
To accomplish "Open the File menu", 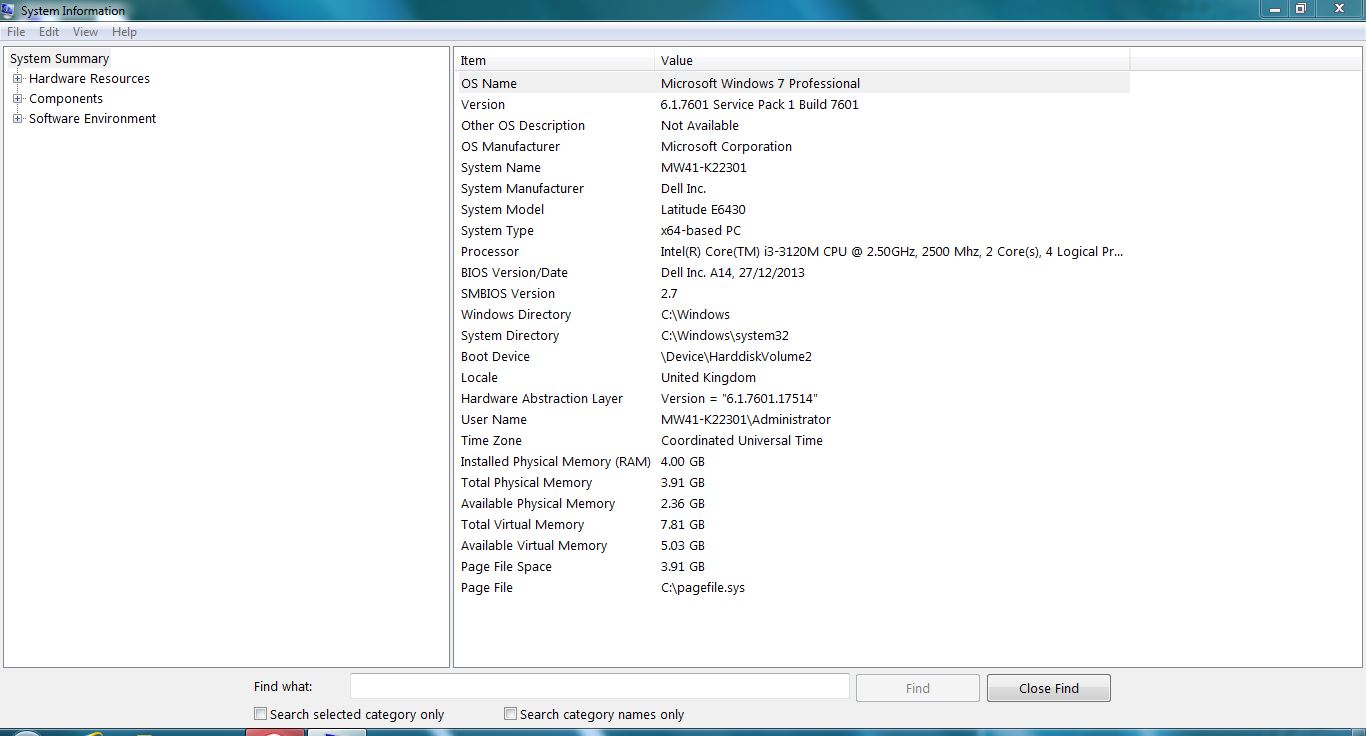I will [16, 32].
